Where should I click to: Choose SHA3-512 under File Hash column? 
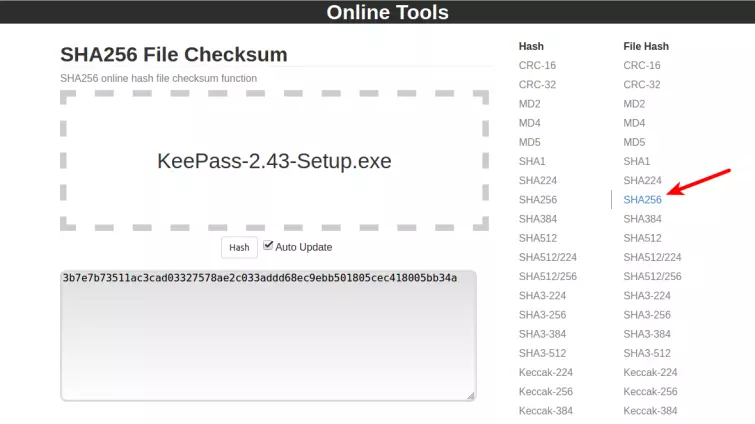coord(646,353)
